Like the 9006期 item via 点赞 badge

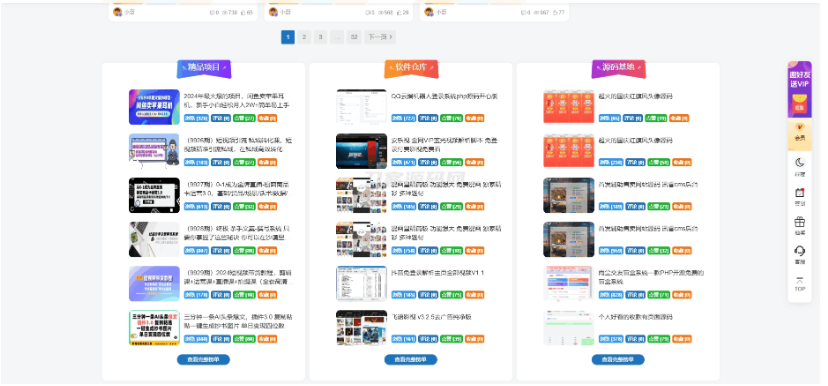244,162
